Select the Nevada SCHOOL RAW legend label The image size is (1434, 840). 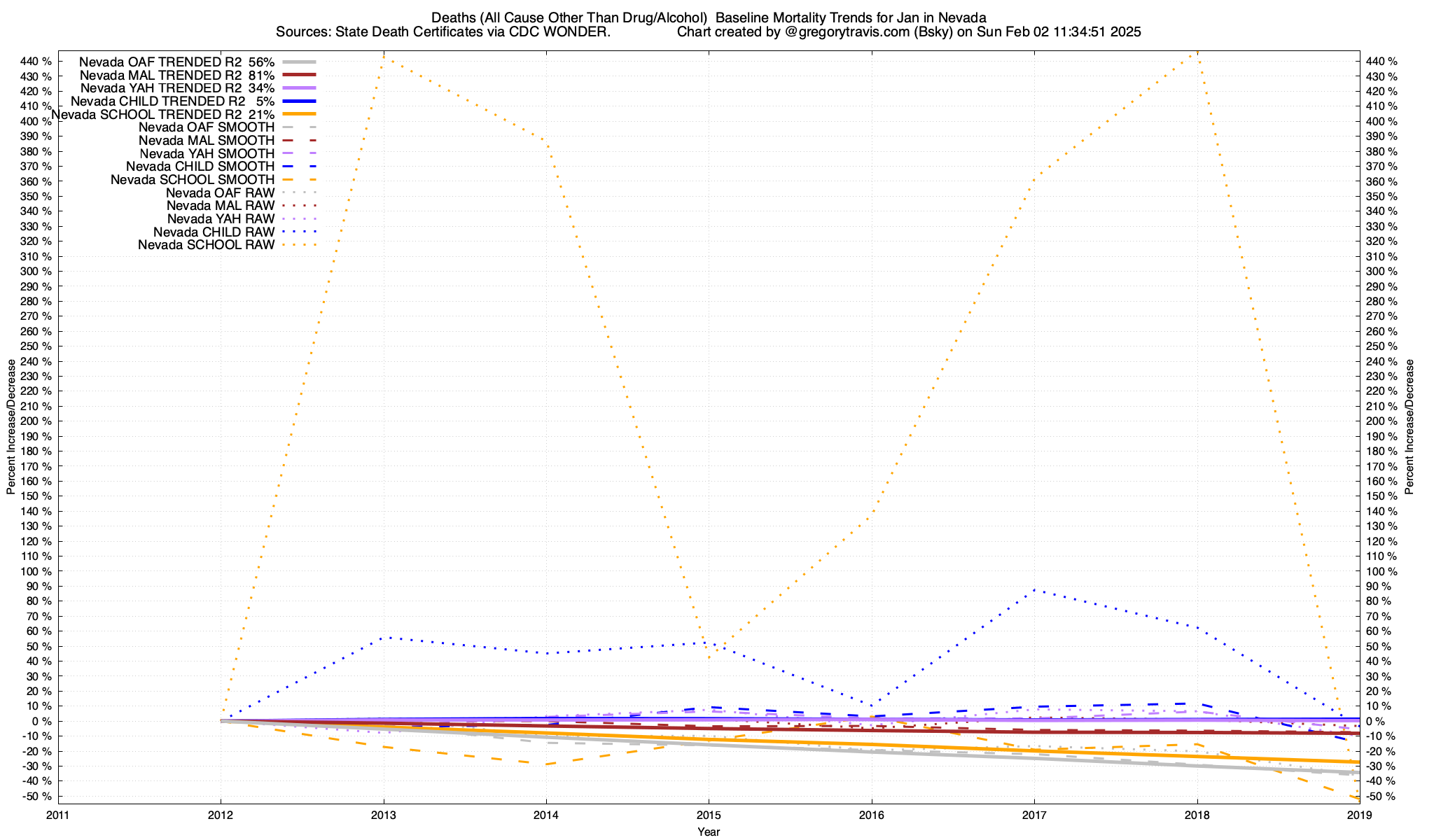coord(206,245)
